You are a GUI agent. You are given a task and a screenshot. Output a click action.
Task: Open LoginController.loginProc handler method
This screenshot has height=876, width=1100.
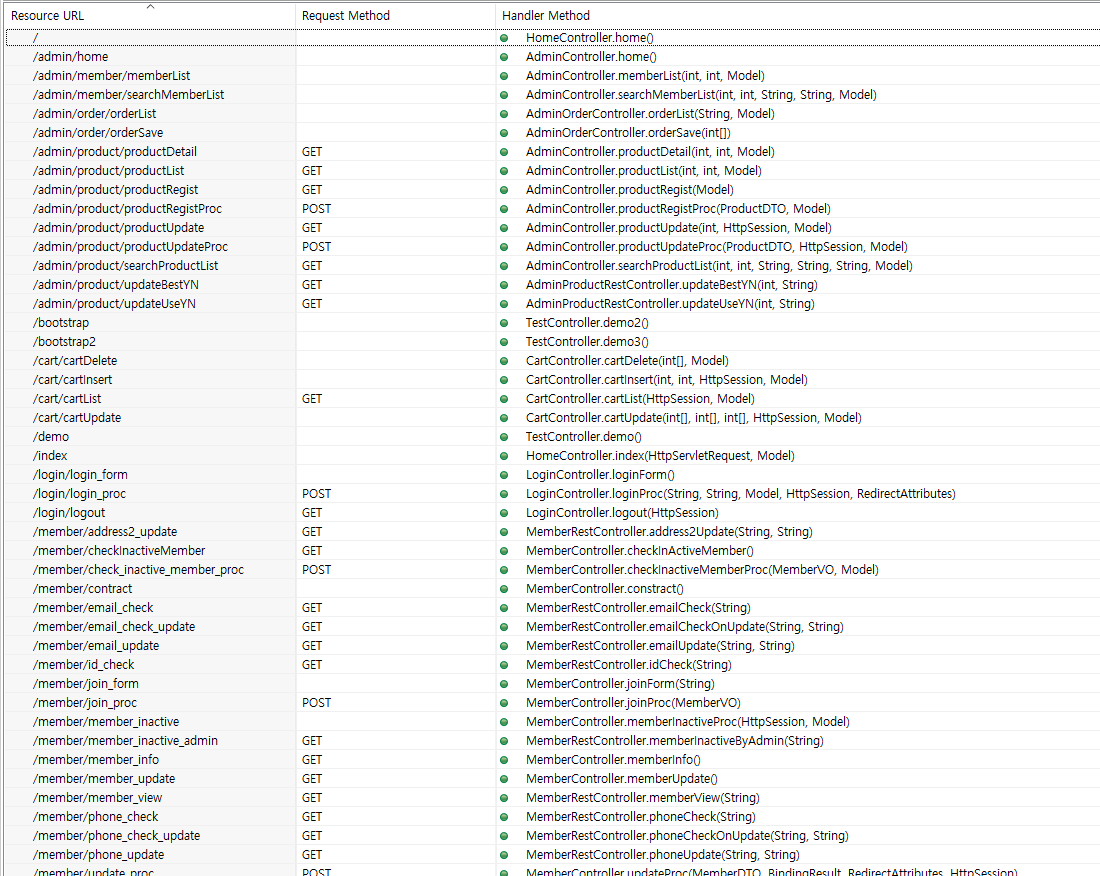click(x=740, y=494)
